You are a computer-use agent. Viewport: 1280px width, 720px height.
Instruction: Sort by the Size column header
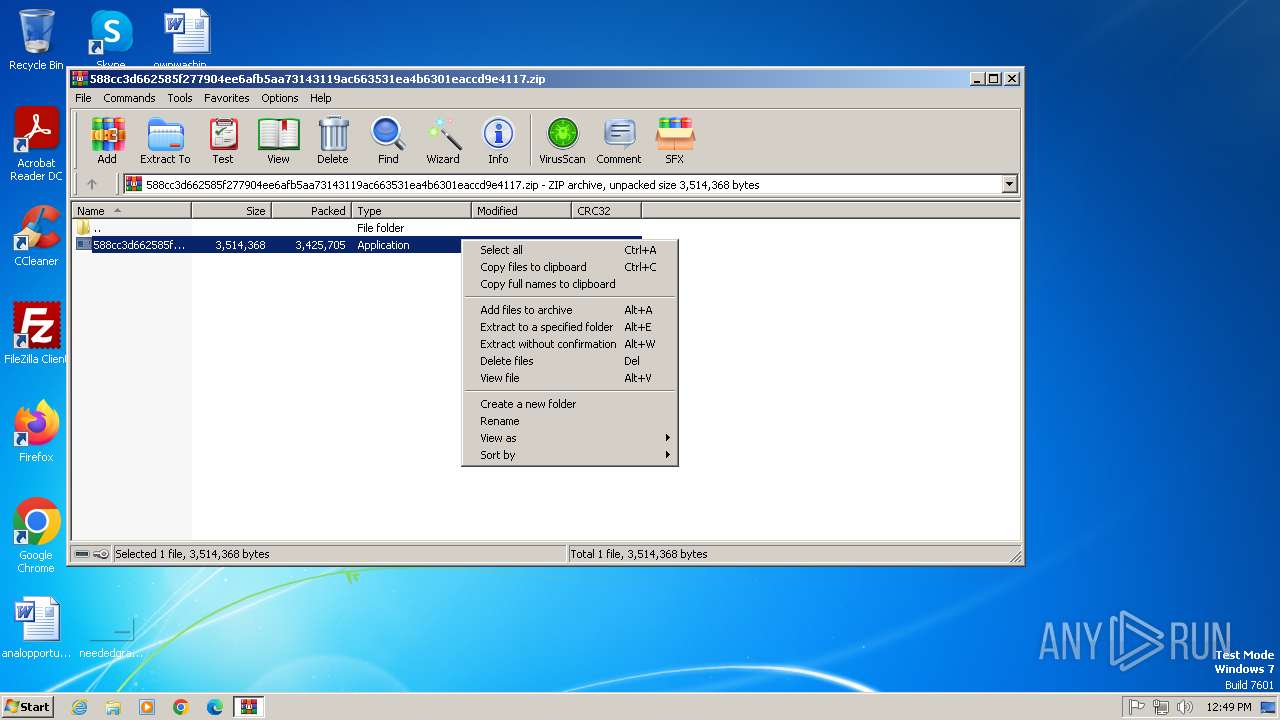tap(231, 211)
